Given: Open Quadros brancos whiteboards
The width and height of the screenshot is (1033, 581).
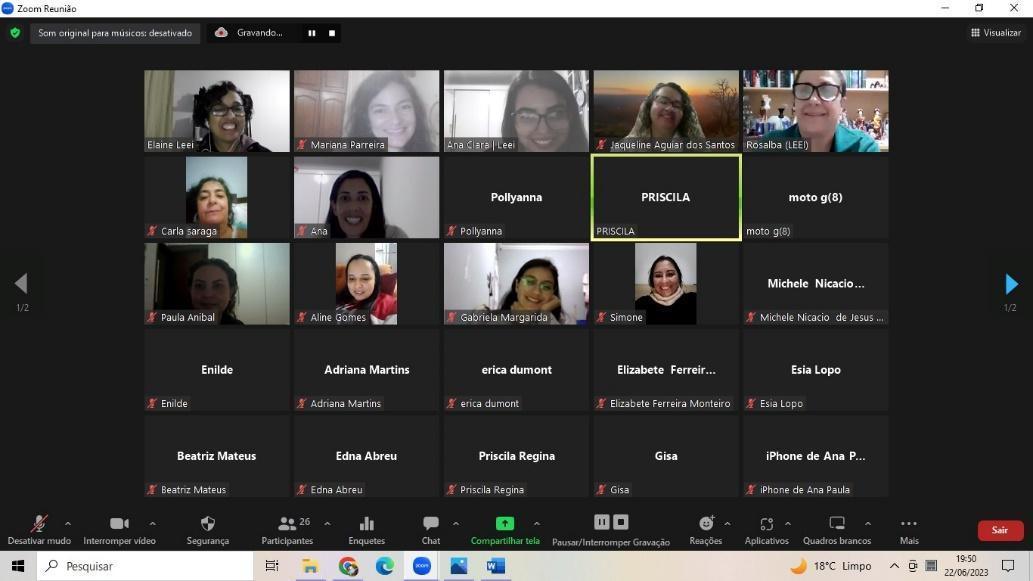Looking at the screenshot, I should coord(837,530).
